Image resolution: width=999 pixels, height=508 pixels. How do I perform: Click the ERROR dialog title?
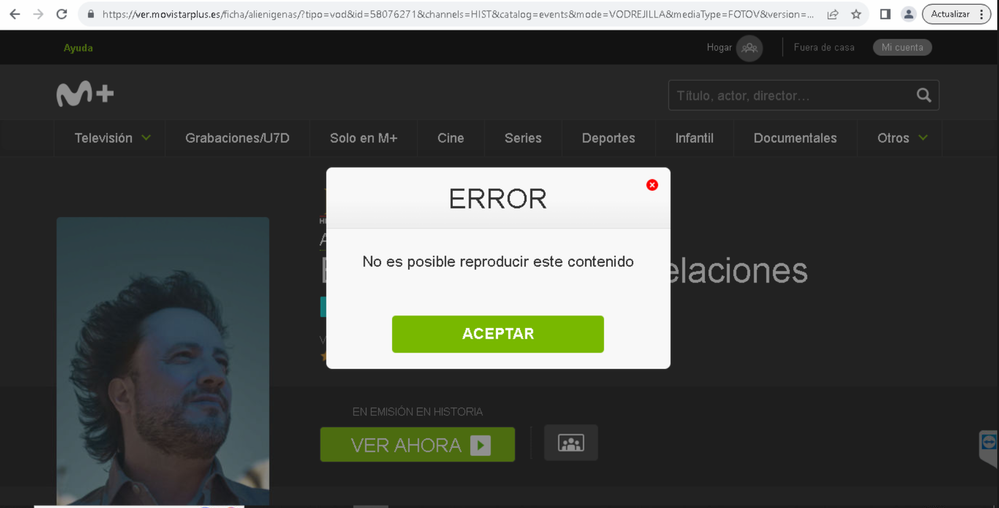498,199
